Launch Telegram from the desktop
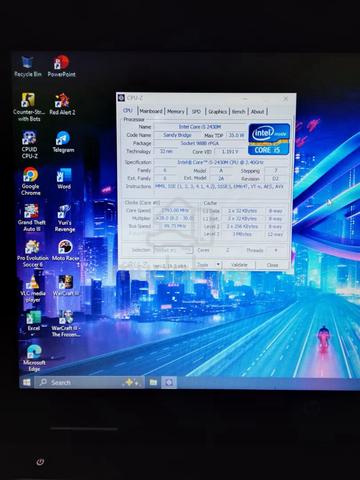 click(x=63, y=142)
